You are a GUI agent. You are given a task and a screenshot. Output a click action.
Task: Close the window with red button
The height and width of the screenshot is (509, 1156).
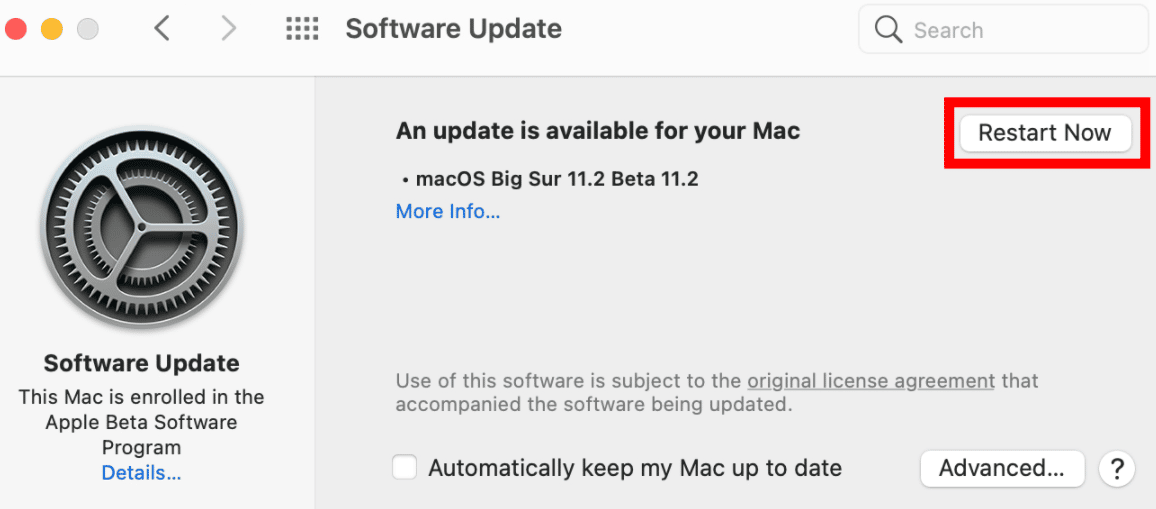click(16, 30)
